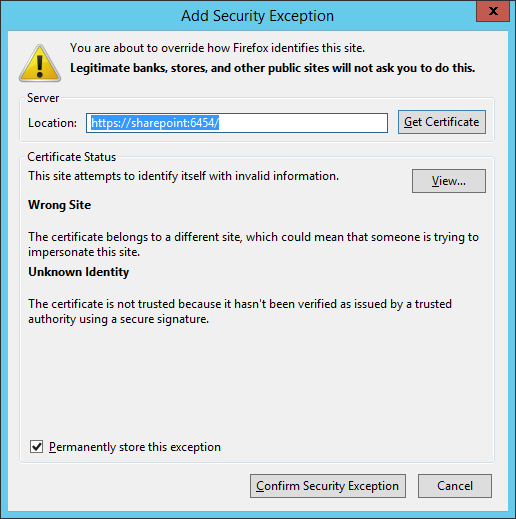Uncheck the permanently store exception checkbox
This screenshot has height=519, width=516.
coord(36,446)
